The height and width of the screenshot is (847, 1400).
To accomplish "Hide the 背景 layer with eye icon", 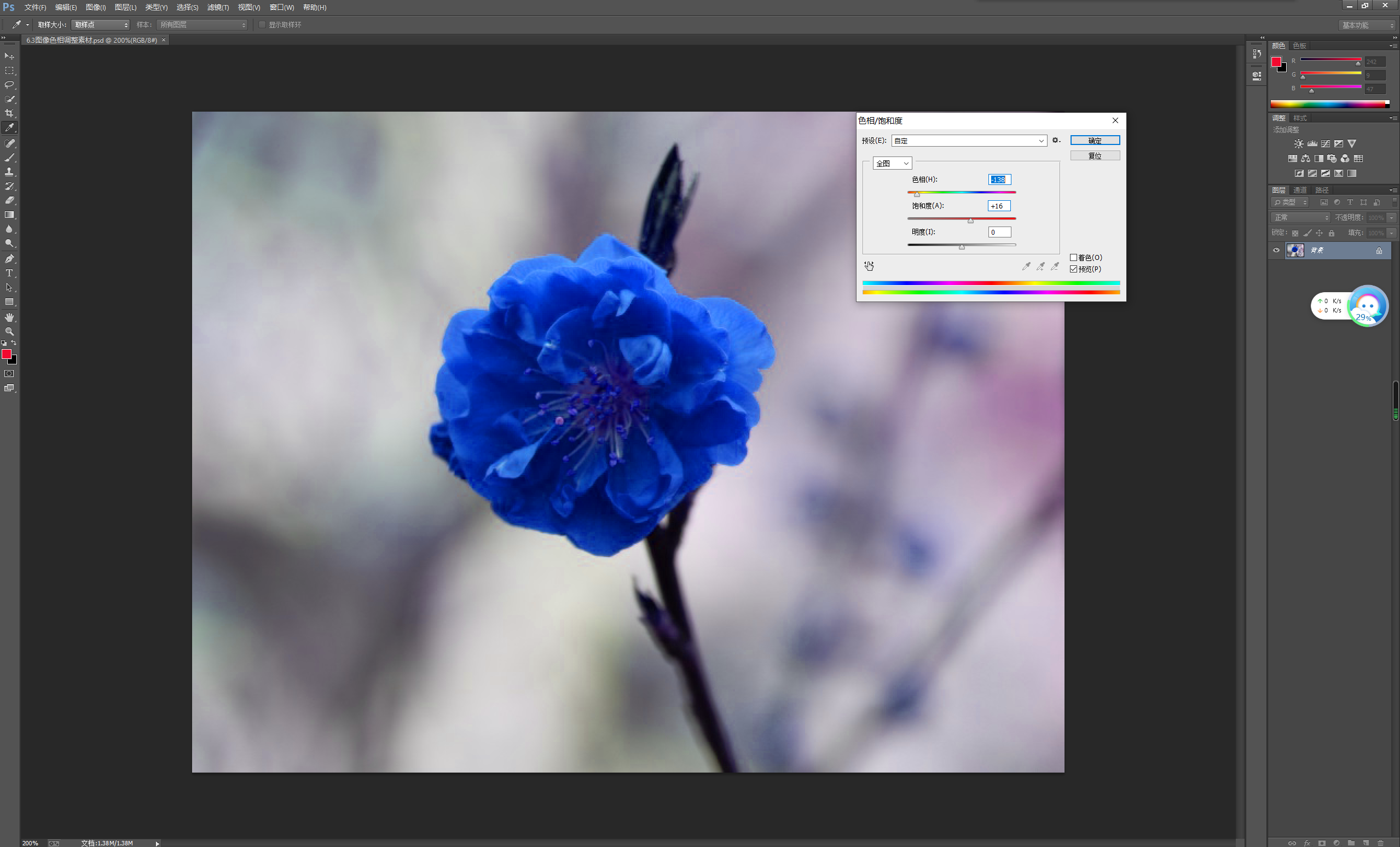I will tap(1276, 250).
